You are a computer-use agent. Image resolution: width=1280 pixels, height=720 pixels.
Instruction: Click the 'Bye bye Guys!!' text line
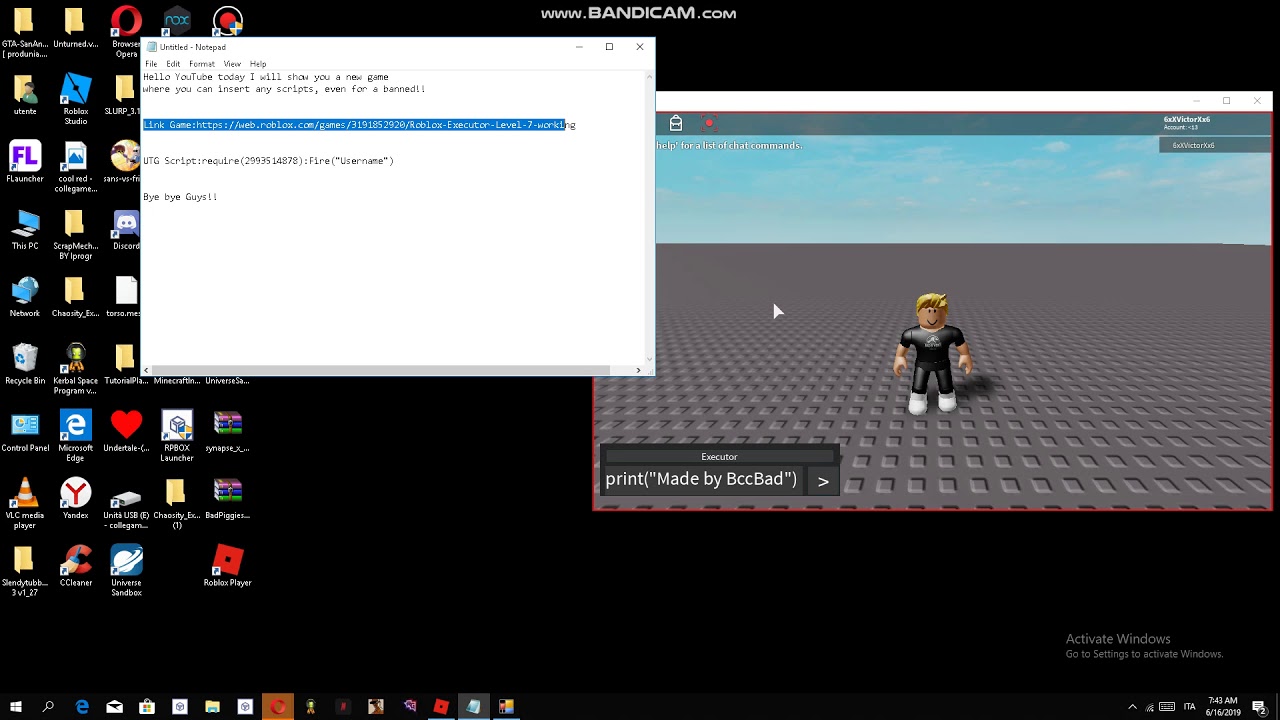click(x=180, y=197)
